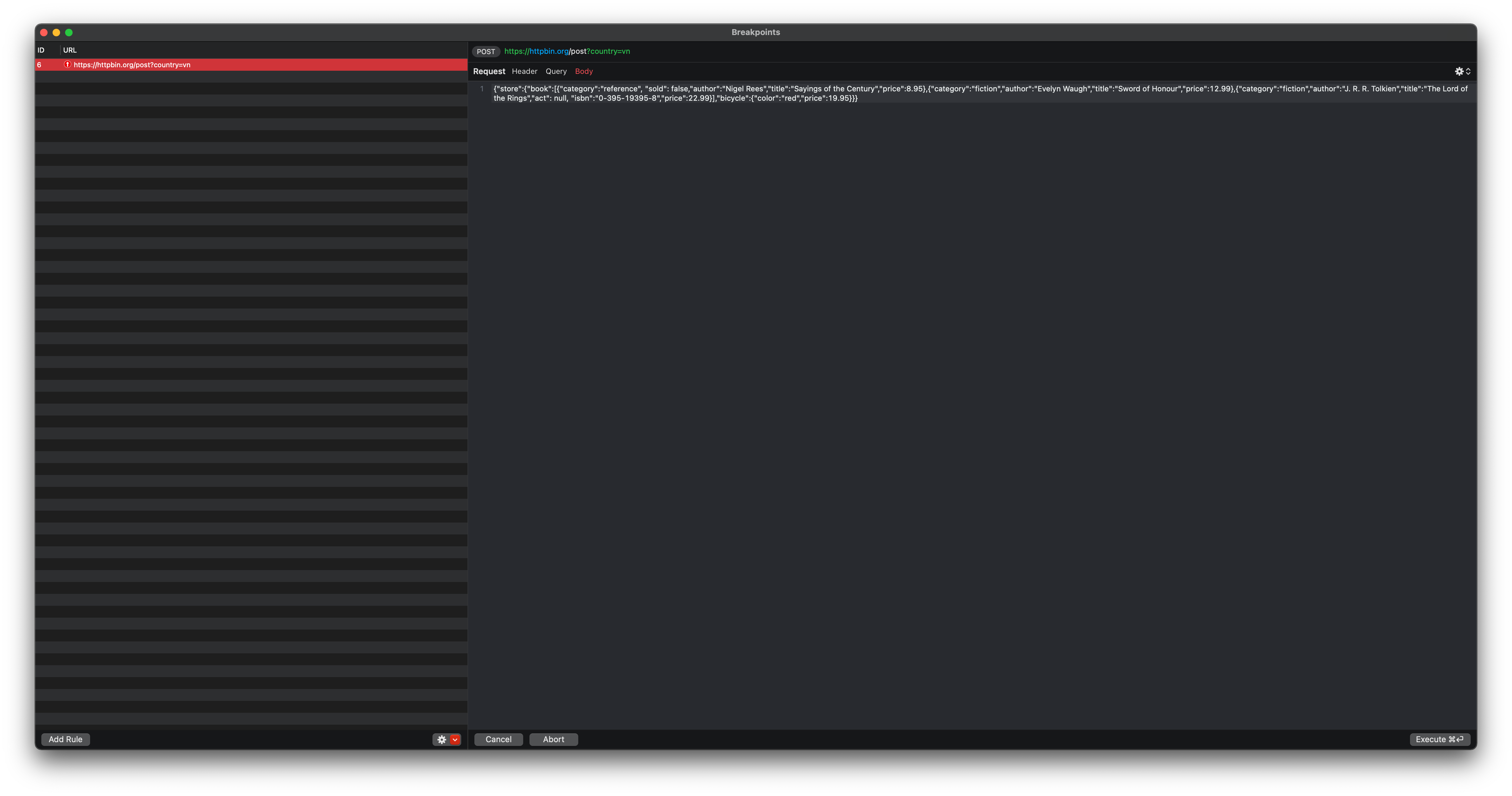Click the yellow minimize traffic light
Image resolution: width=1512 pixels, height=796 pixels.
pos(56,32)
